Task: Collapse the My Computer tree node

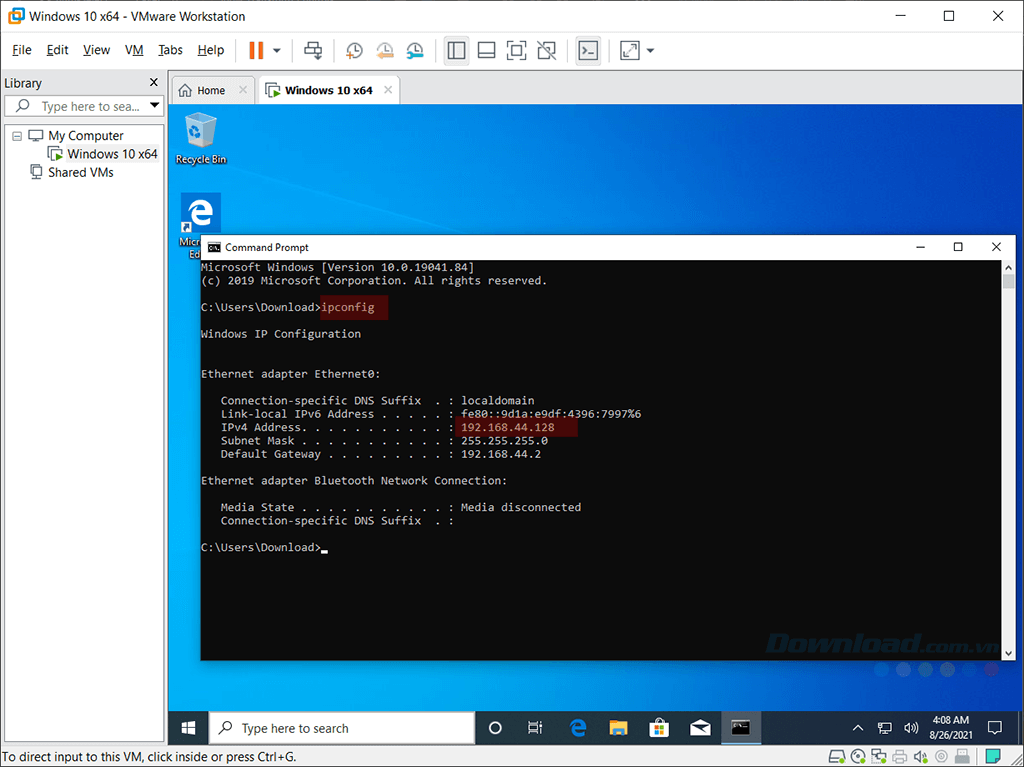Action: point(17,136)
